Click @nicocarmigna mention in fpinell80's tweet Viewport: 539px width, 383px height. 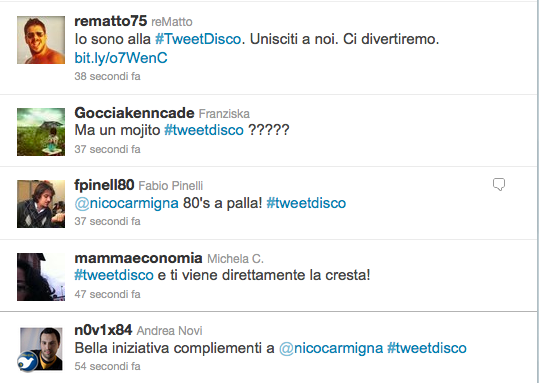click(x=126, y=203)
